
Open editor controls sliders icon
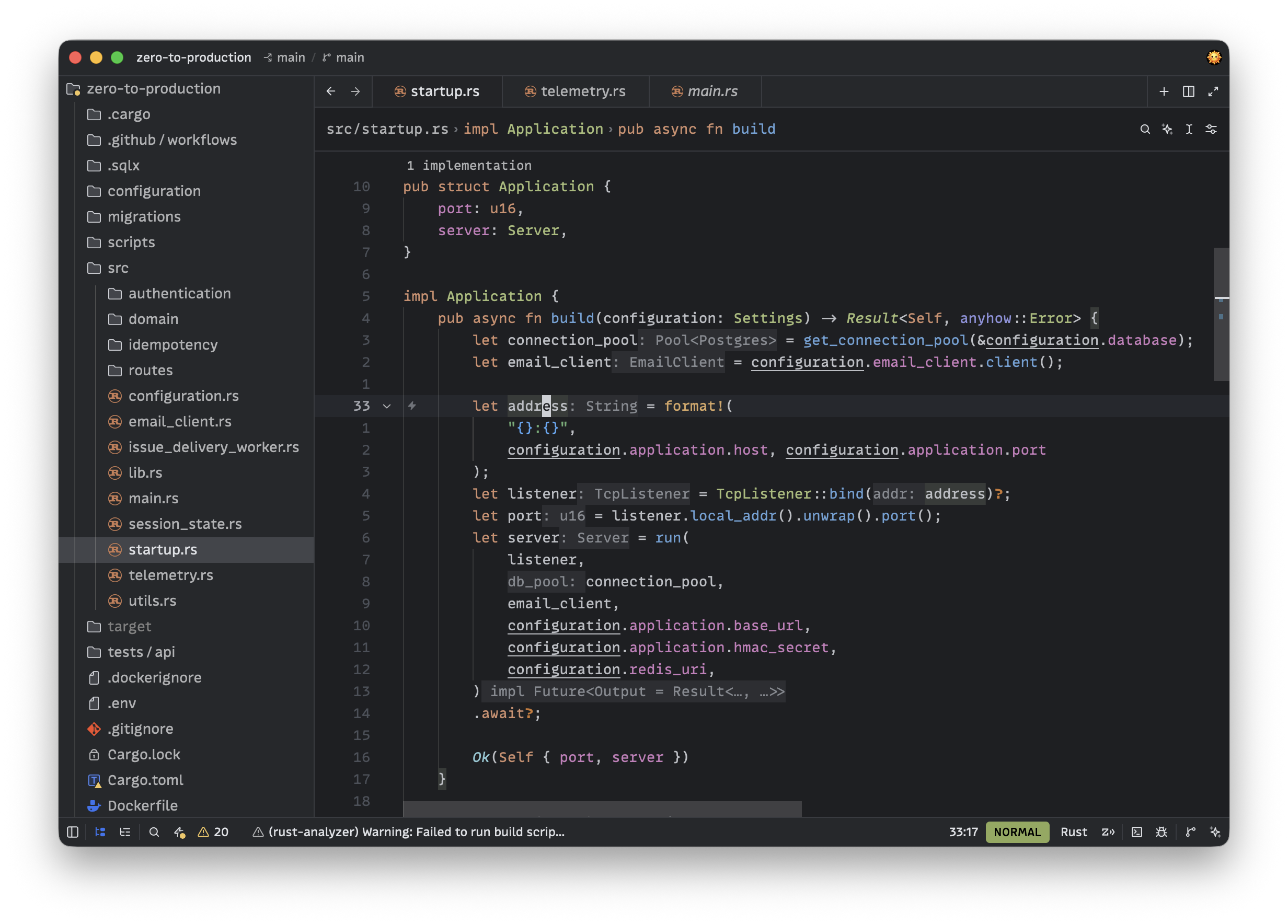coord(1211,130)
